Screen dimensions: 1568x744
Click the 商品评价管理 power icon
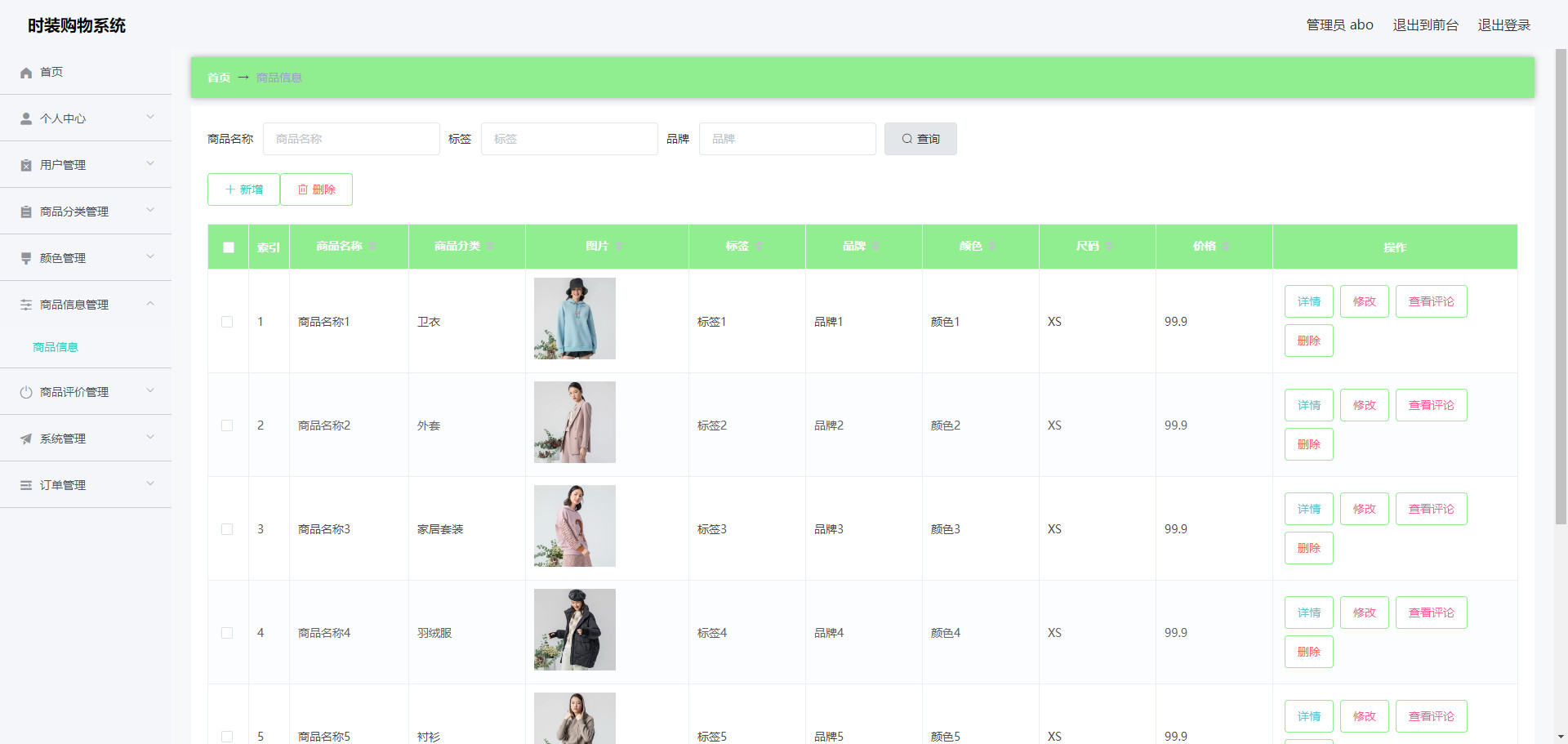tap(26, 392)
